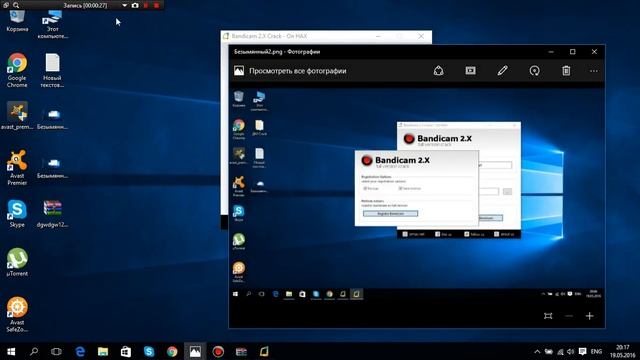The image size is (640, 360).
Task: Open Chrome from the taskbar
Action: coord(172,351)
